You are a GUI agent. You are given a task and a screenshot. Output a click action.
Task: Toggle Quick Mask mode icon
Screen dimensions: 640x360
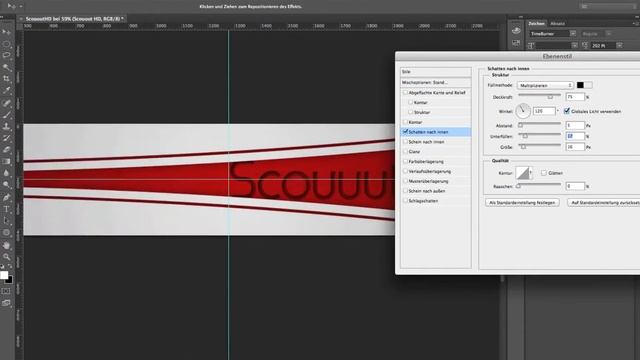point(6,291)
